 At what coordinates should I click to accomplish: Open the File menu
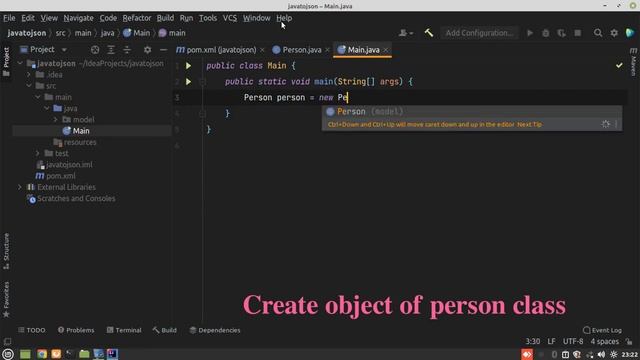(9, 18)
